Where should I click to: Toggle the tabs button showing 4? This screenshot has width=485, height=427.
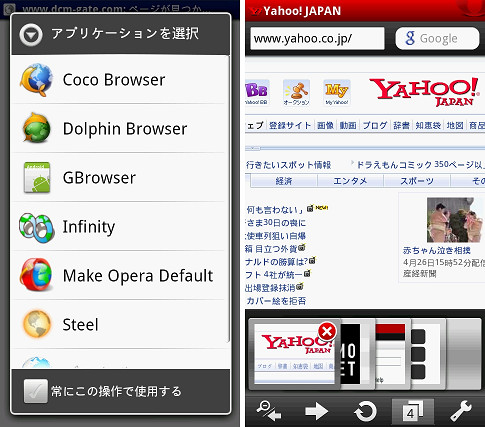[413, 412]
